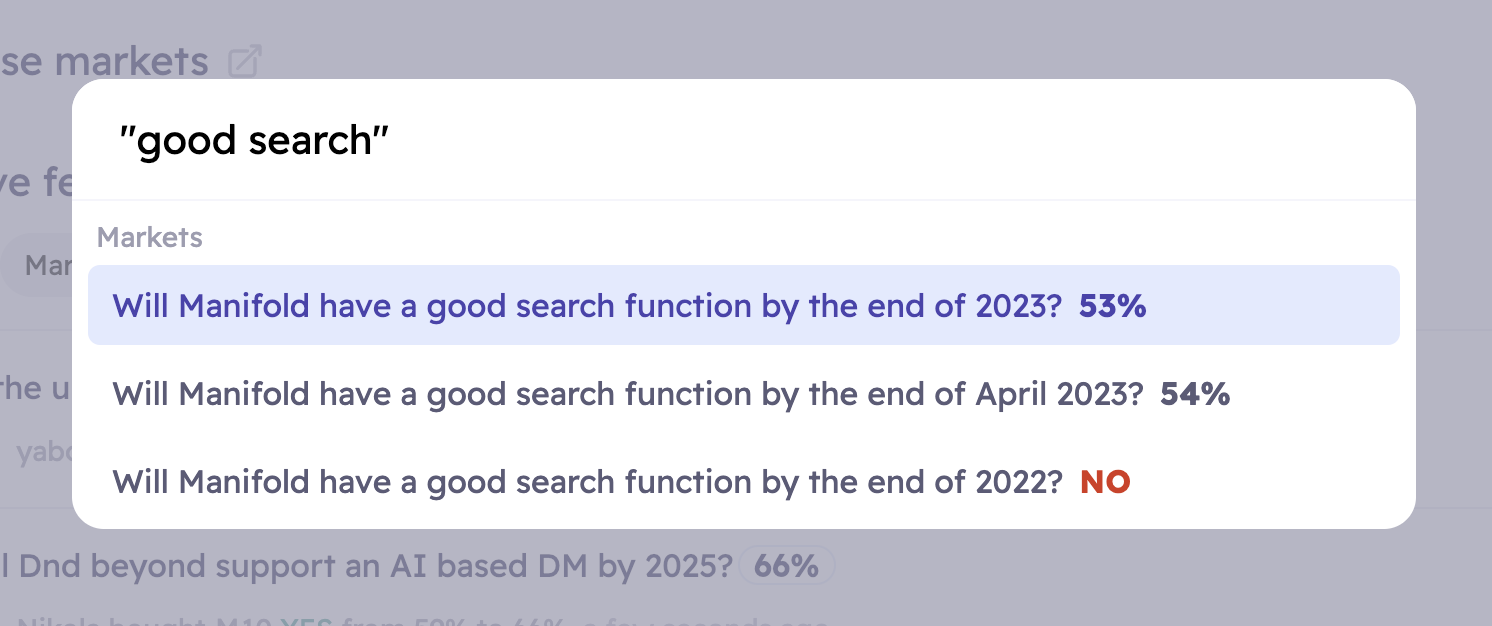Click the search field containing "good search"

744,141
